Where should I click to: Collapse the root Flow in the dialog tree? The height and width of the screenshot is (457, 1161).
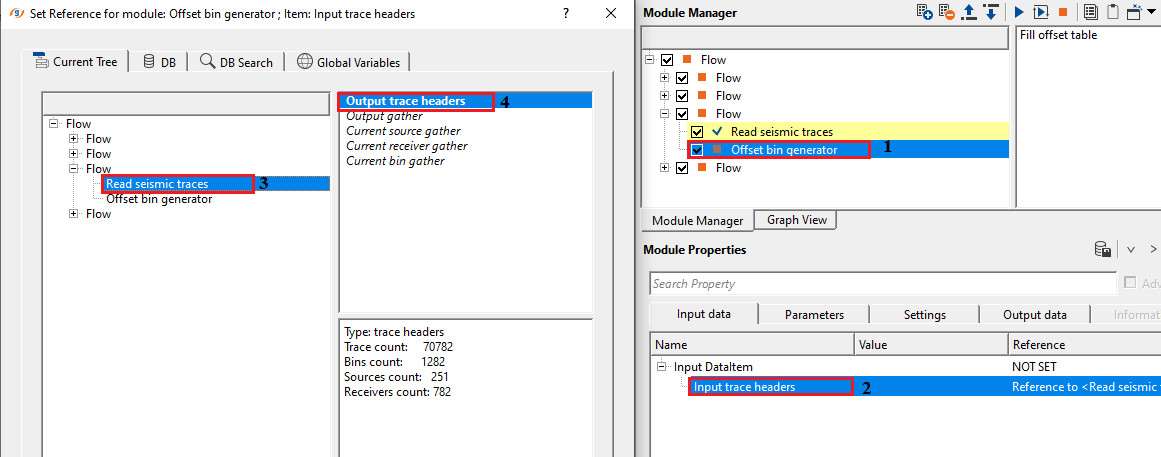pos(53,124)
